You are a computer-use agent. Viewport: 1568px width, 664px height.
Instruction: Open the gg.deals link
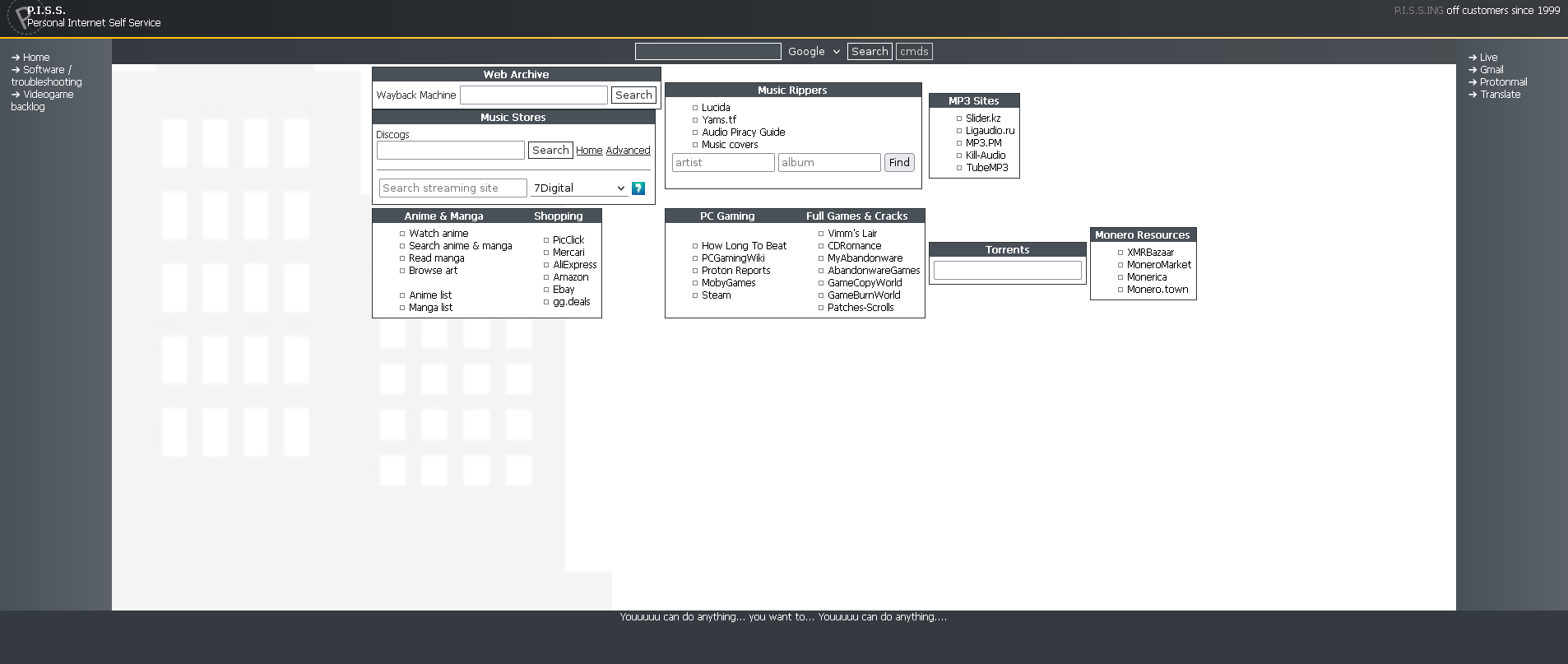pos(571,302)
